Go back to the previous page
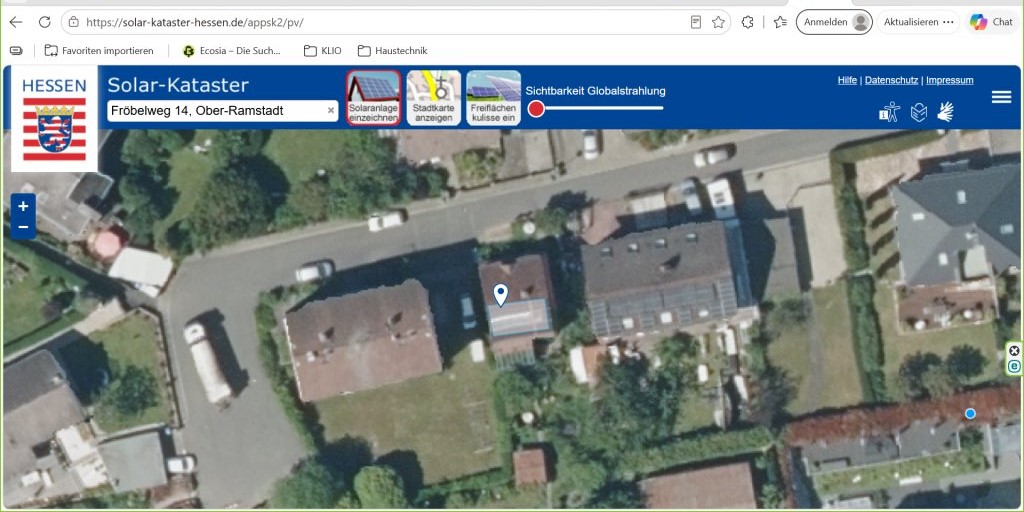 pos(16,22)
